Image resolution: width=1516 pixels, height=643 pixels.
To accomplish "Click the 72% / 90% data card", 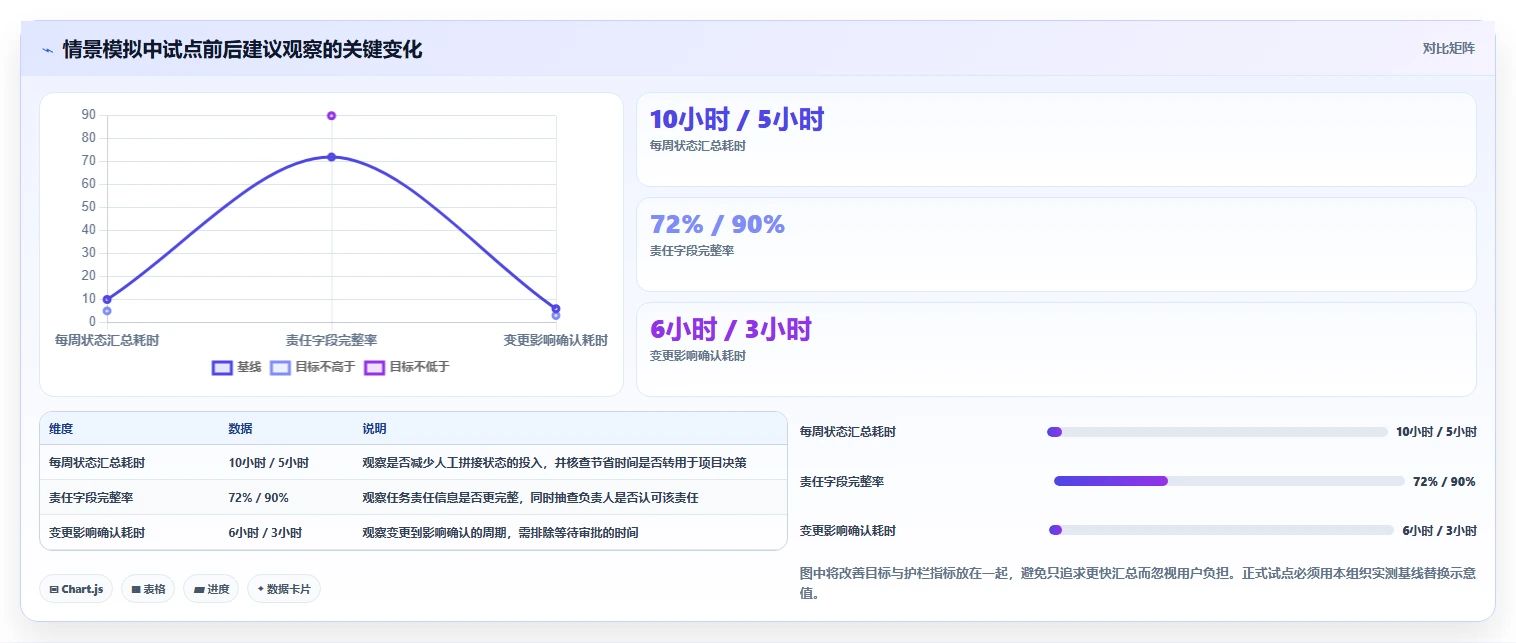I will [1056, 245].
